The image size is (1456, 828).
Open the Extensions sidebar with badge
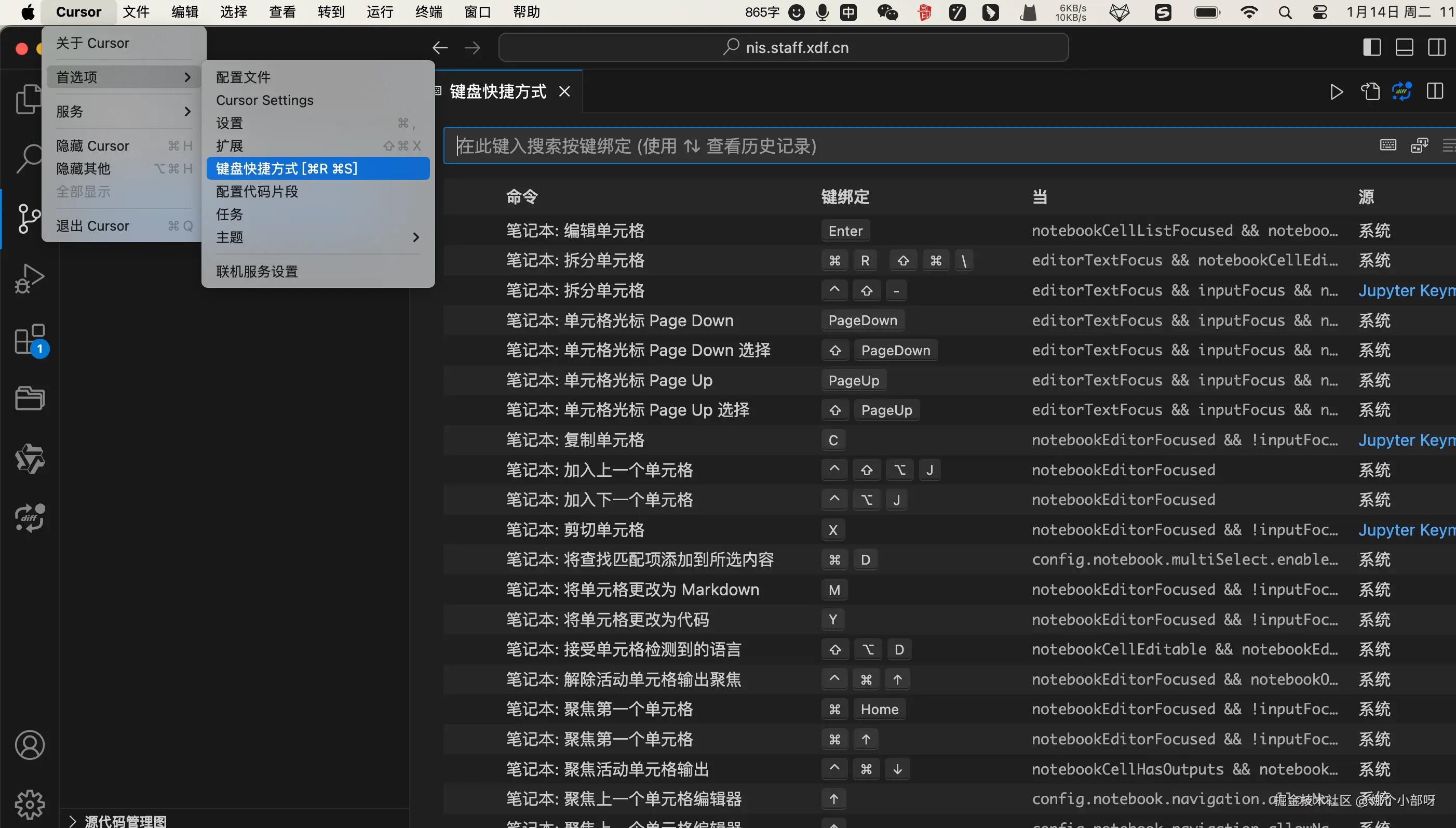(x=30, y=340)
